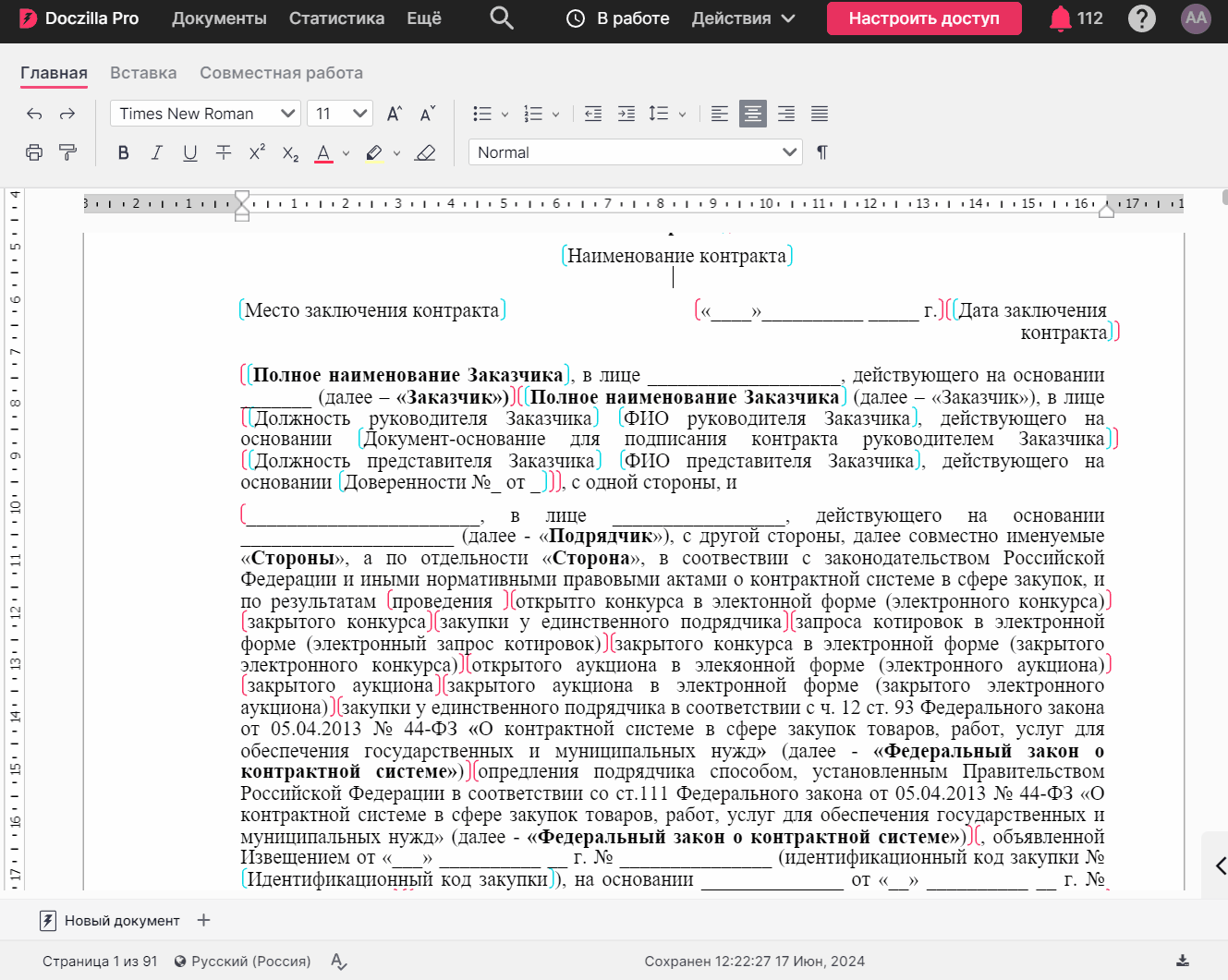Expand numbered list style options arrow
1228x980 pixels.
(556, 115)
